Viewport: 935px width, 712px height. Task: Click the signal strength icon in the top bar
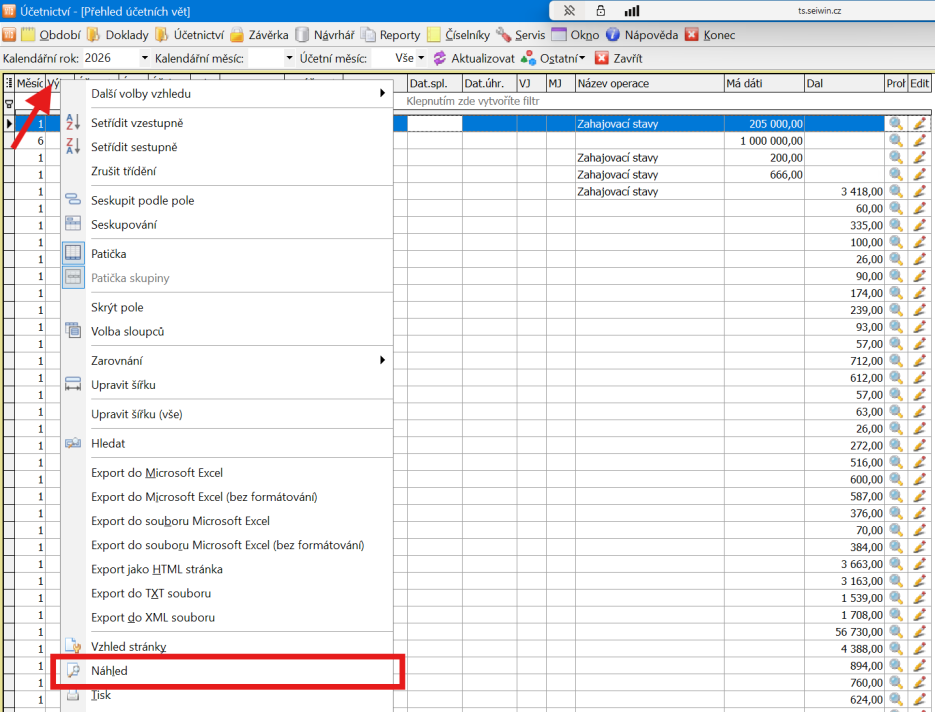point(632,11)
